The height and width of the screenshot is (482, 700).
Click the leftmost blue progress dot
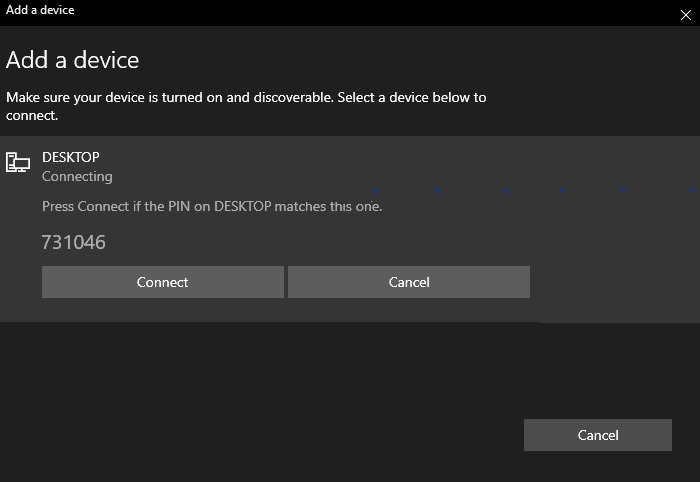click(x=375, y=189)
